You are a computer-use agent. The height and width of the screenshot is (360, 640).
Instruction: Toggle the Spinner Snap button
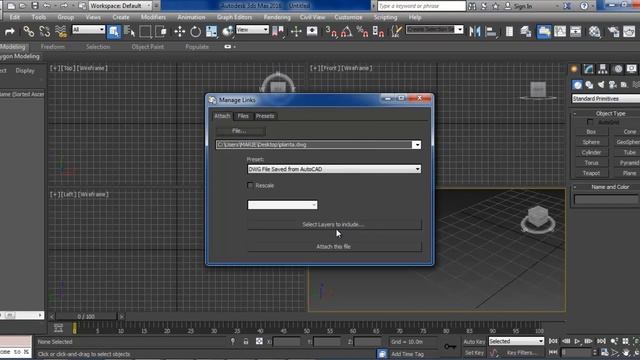(x=378, y=31)
